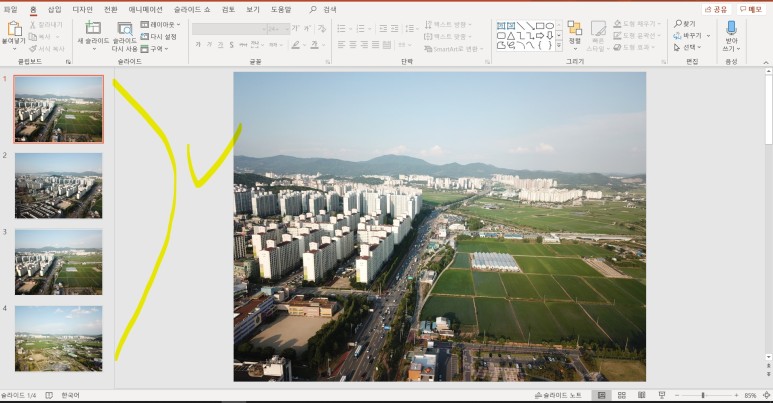The width and height of the screenshot is (773, 403).
Task: Collapse the ribbon chevron
Action: pyautogui.click(x=766, y=62)
